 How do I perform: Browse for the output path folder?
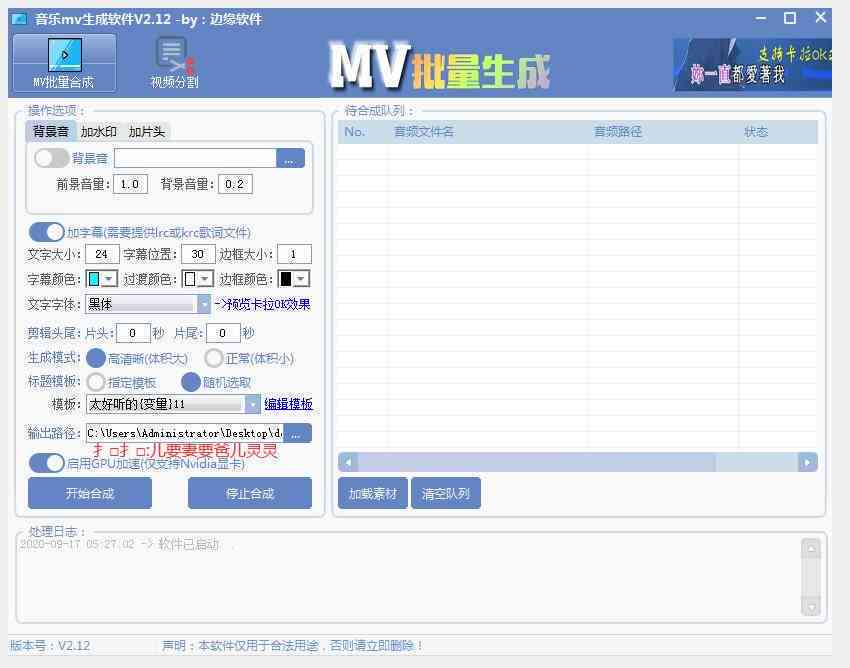(297, 433)
